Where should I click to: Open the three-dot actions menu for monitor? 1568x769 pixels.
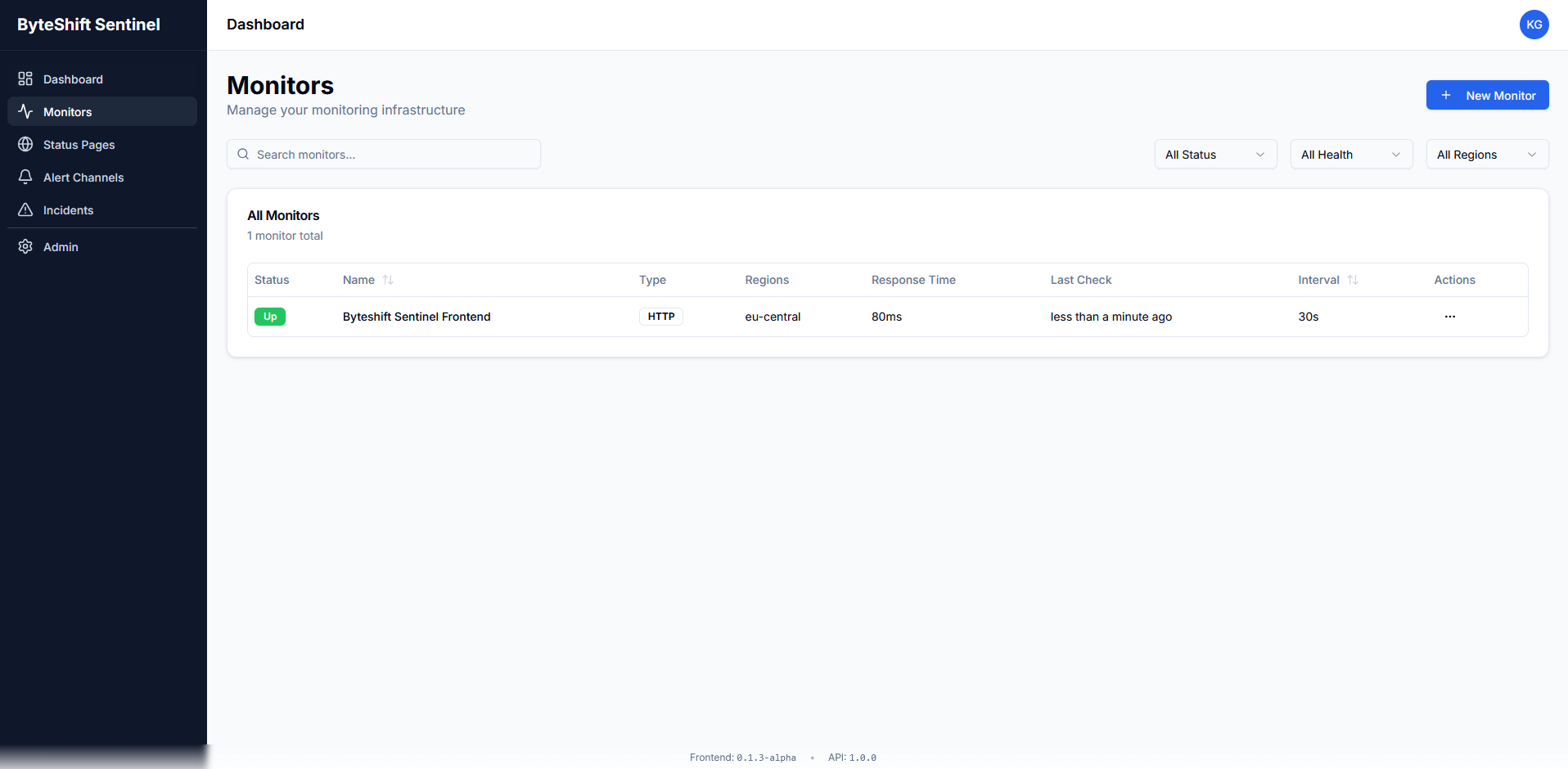point(1449,317)
